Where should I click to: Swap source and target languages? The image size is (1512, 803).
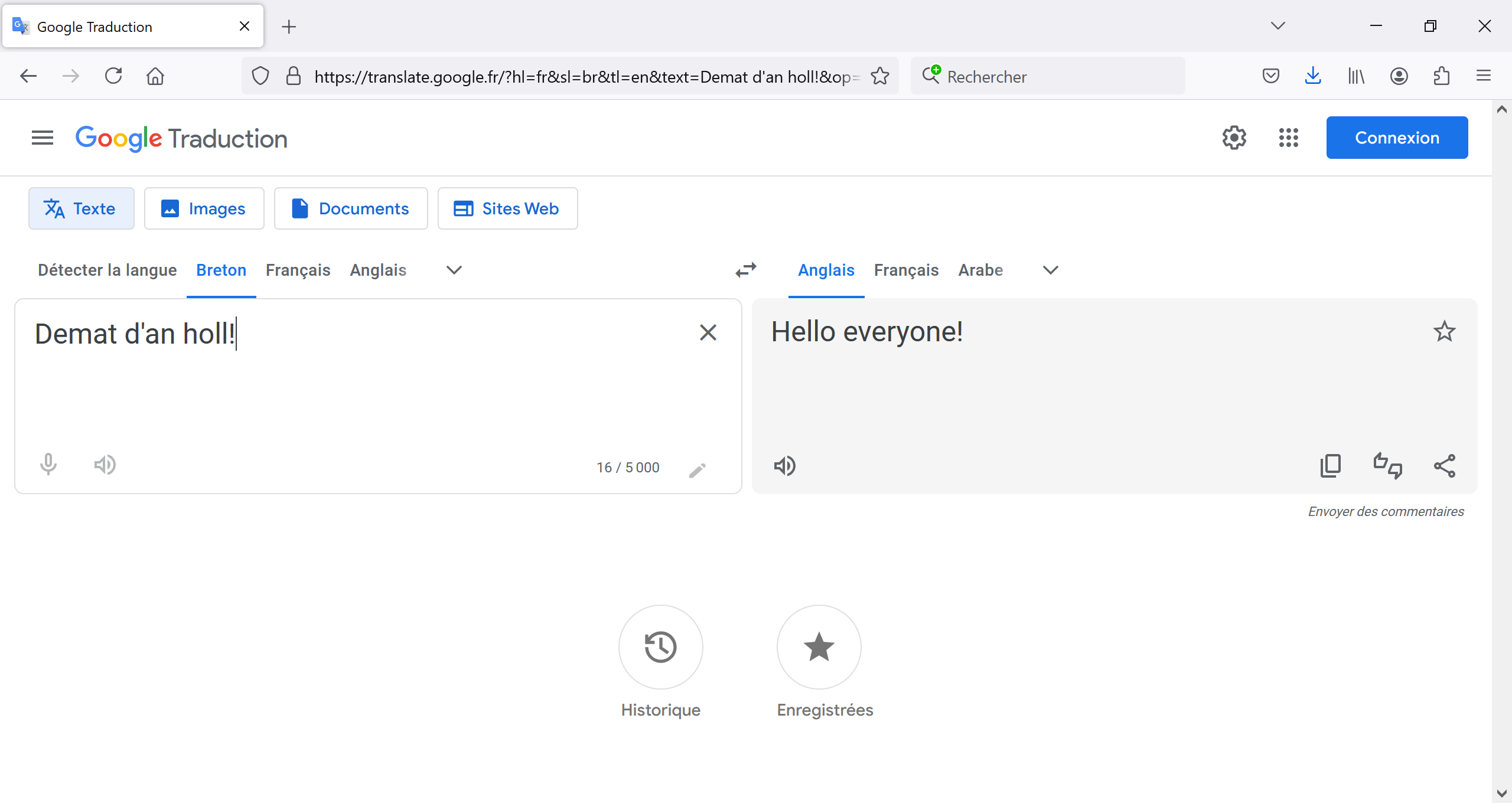click(746, 270)
